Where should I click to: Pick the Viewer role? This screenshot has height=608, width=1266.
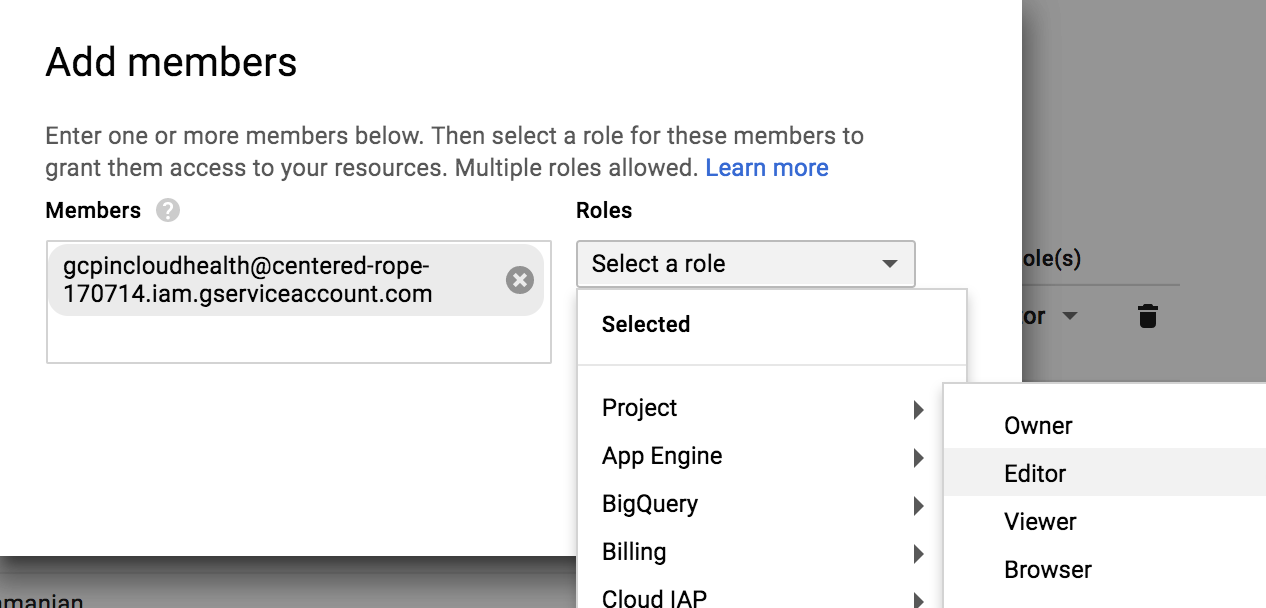coord(1040,522)
